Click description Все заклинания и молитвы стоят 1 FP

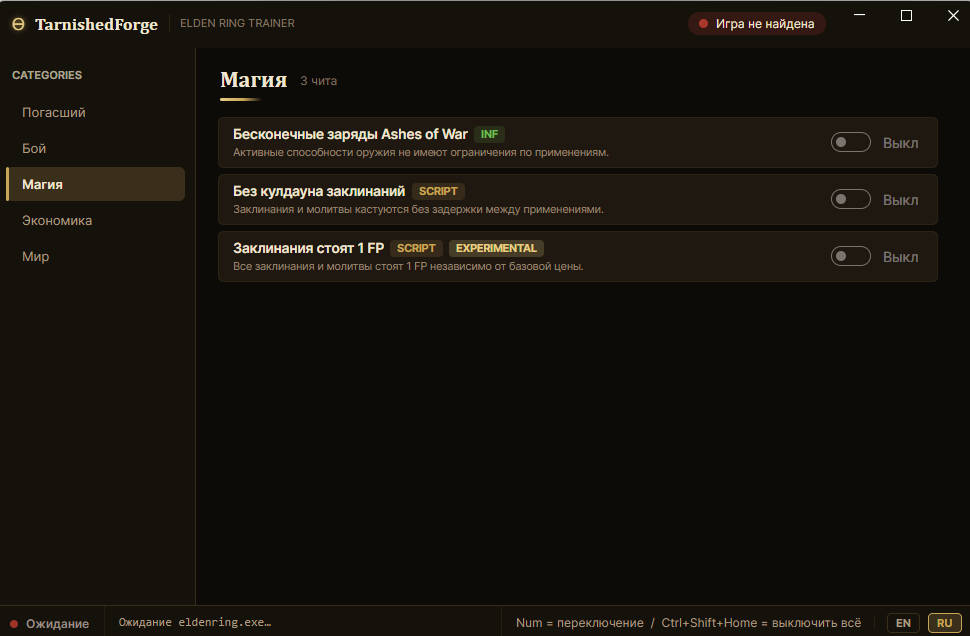pyautogui.click(x=408, y=266)
